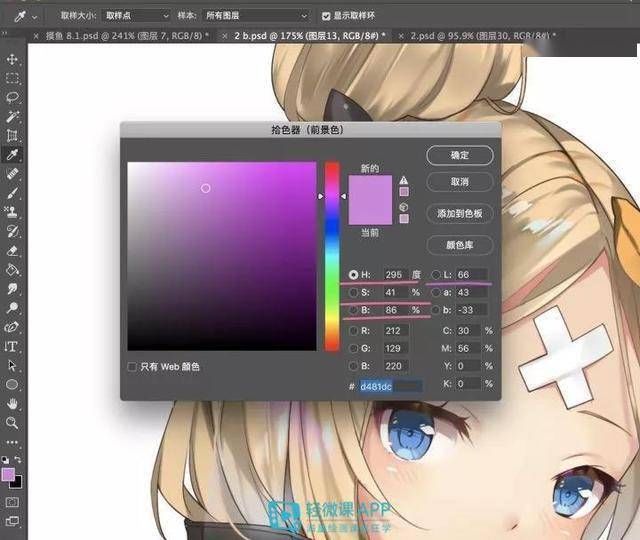This screenshot has width=640, height=540.
Task: Select the History Brush tool
Action: (x=12, y=231)
